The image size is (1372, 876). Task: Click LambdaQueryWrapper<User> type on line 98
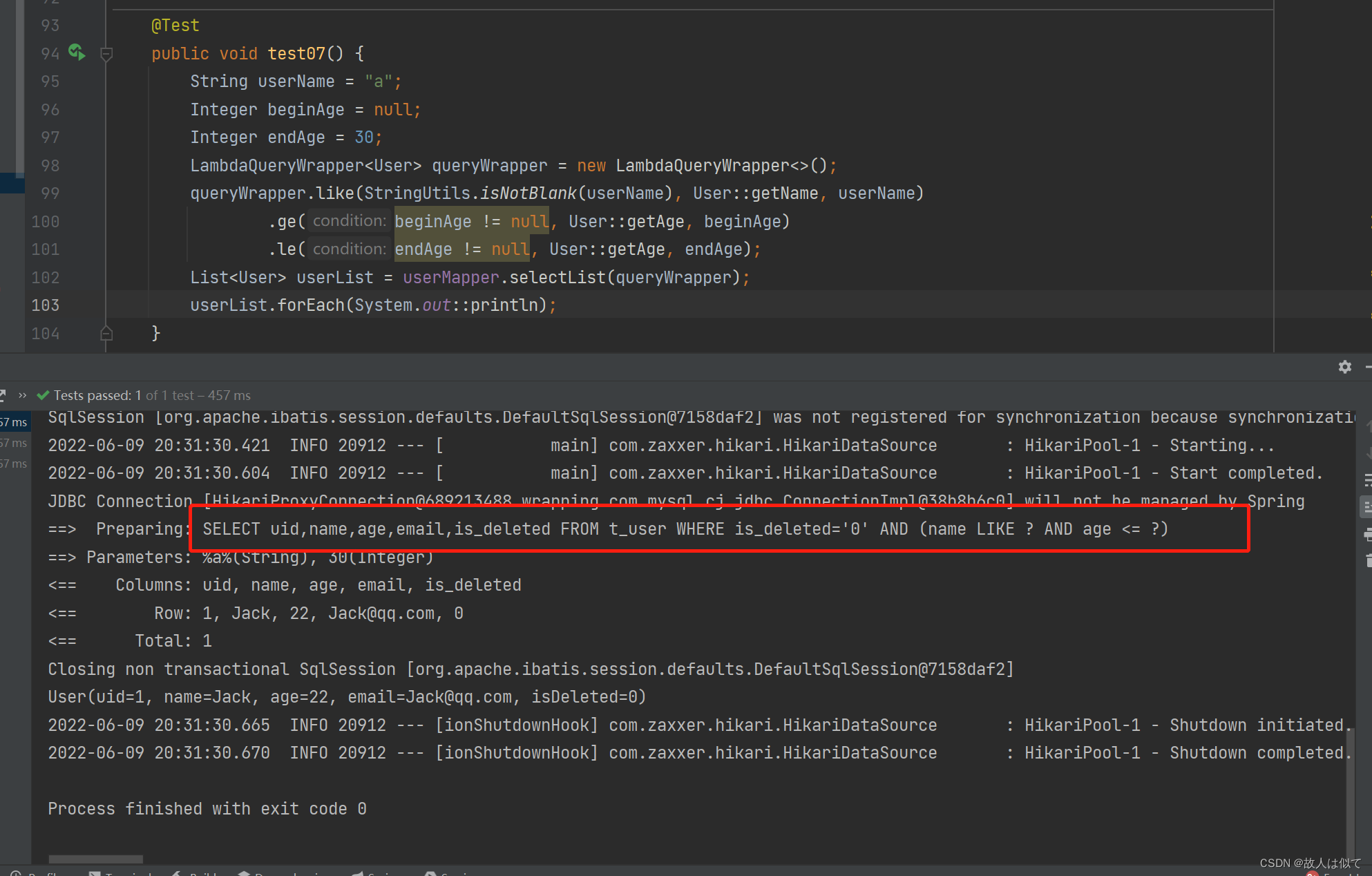pyautogui.click(x=305, y=166)
